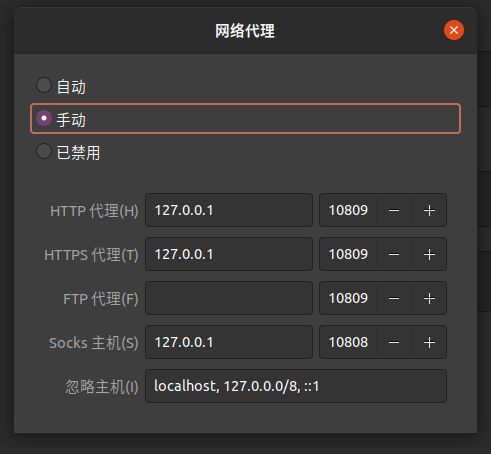
Task: Decrease the HTTPS proxy port with minus
Action: pyautogui.click(x=394, y=254)
